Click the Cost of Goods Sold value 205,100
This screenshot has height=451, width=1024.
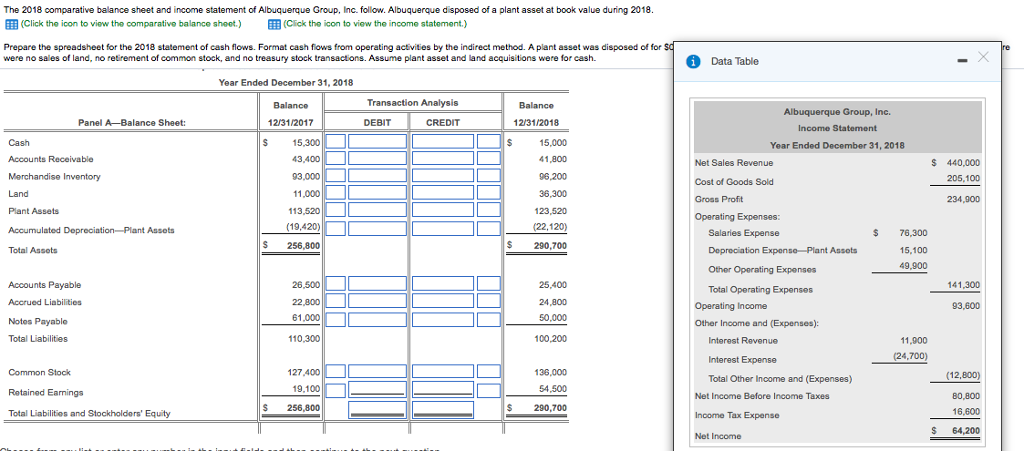(963, 178)
